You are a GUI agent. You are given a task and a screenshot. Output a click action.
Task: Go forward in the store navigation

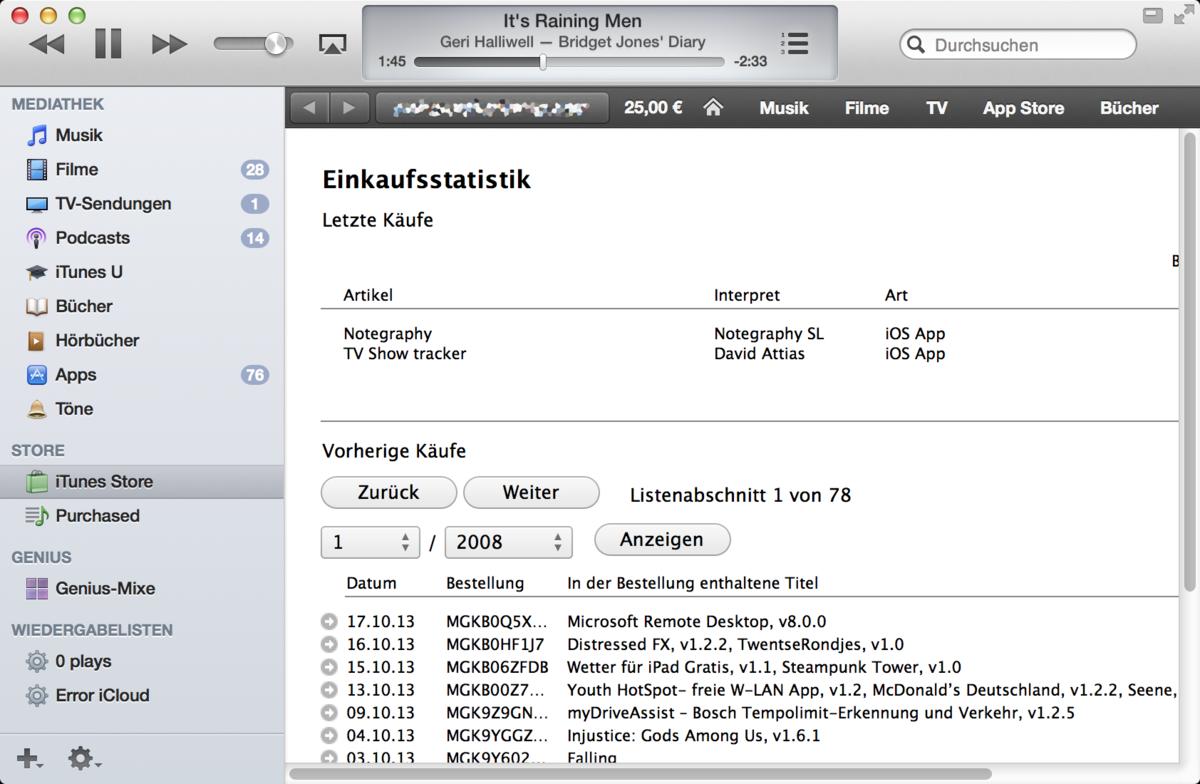pos(348,108)
